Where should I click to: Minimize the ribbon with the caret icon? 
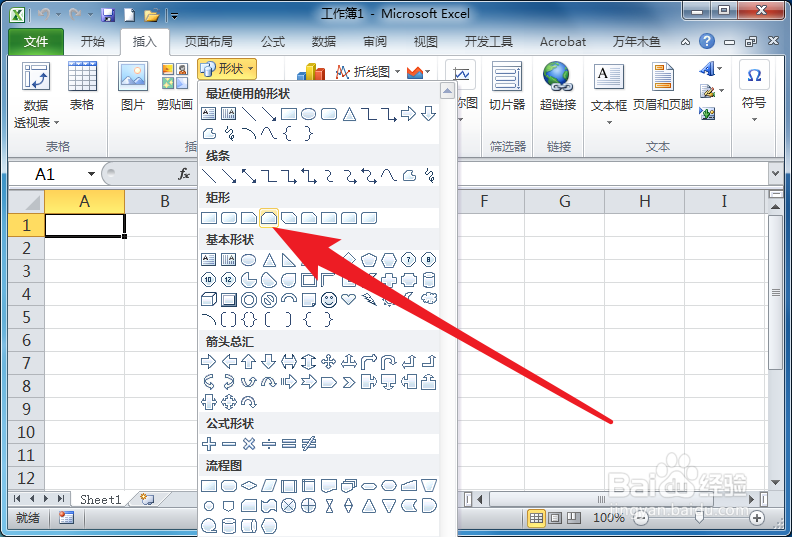685,41
